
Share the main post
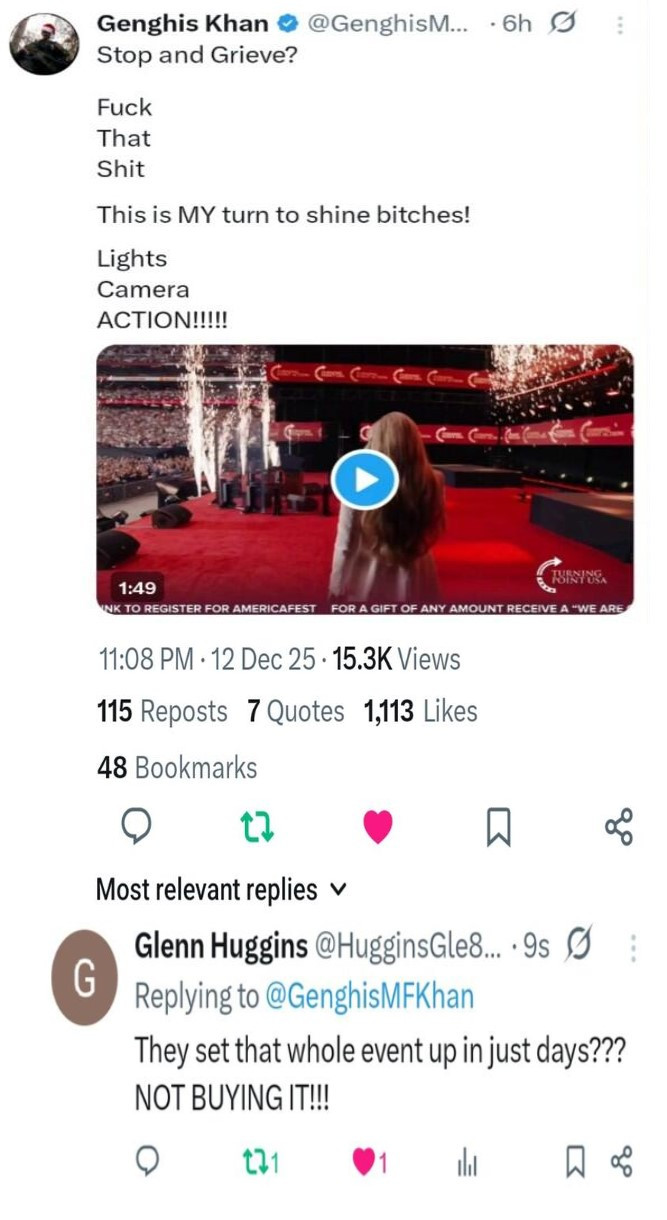(619, 826)
